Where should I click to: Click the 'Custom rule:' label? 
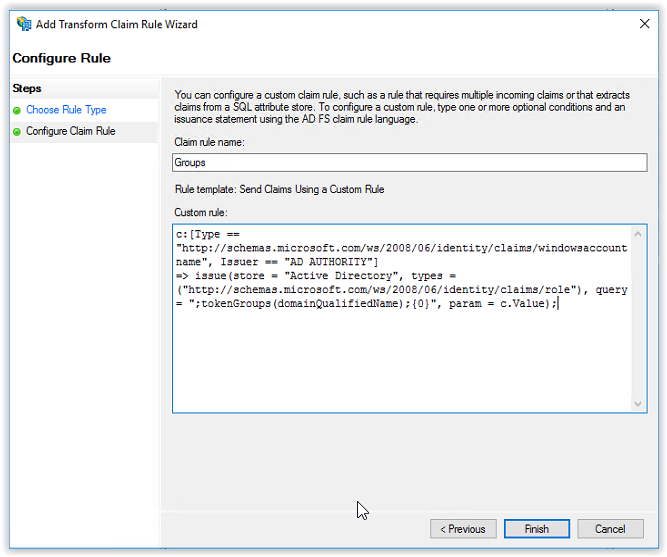point(201,212)
